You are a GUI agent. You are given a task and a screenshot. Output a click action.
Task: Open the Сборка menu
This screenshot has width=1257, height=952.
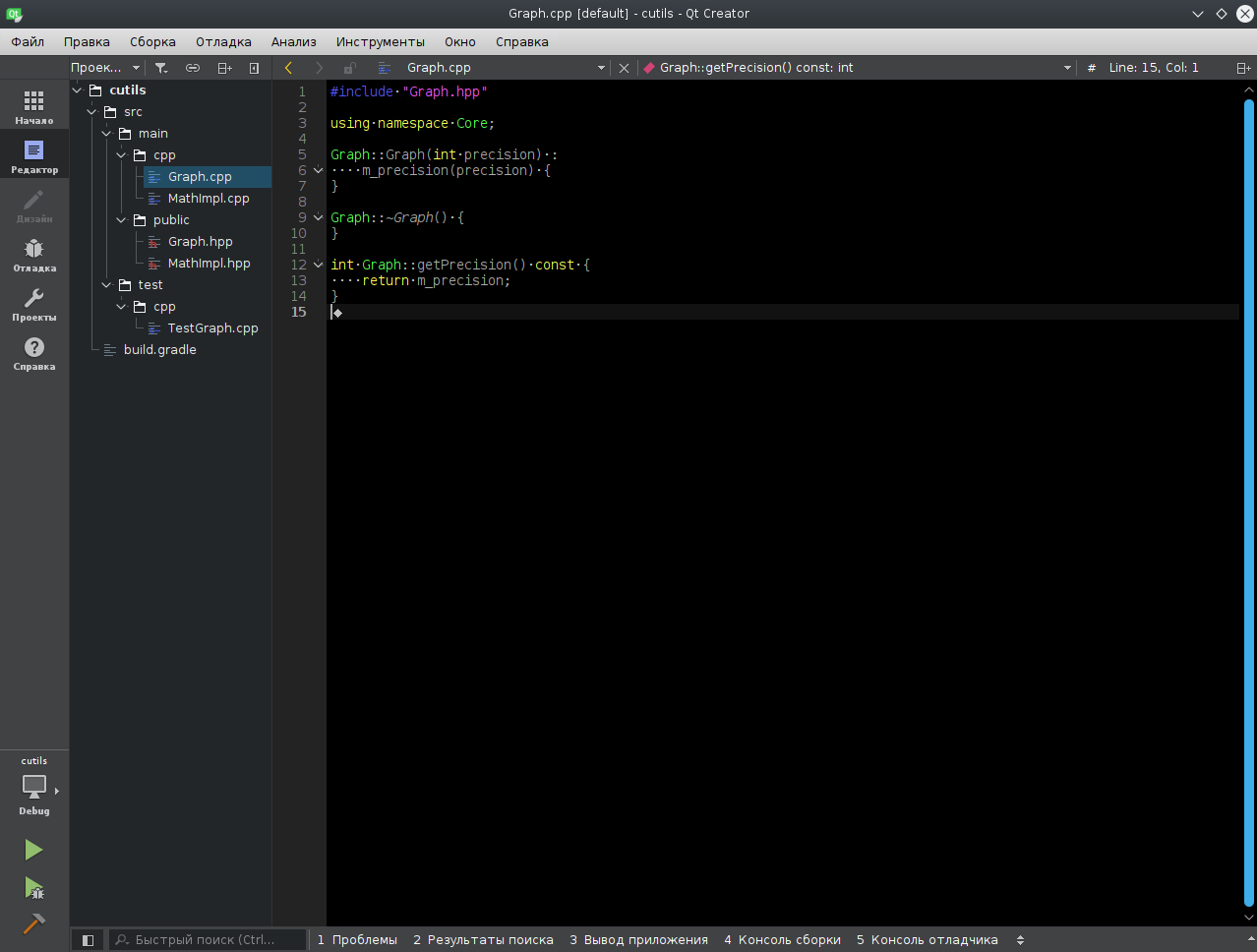point(152,42)
